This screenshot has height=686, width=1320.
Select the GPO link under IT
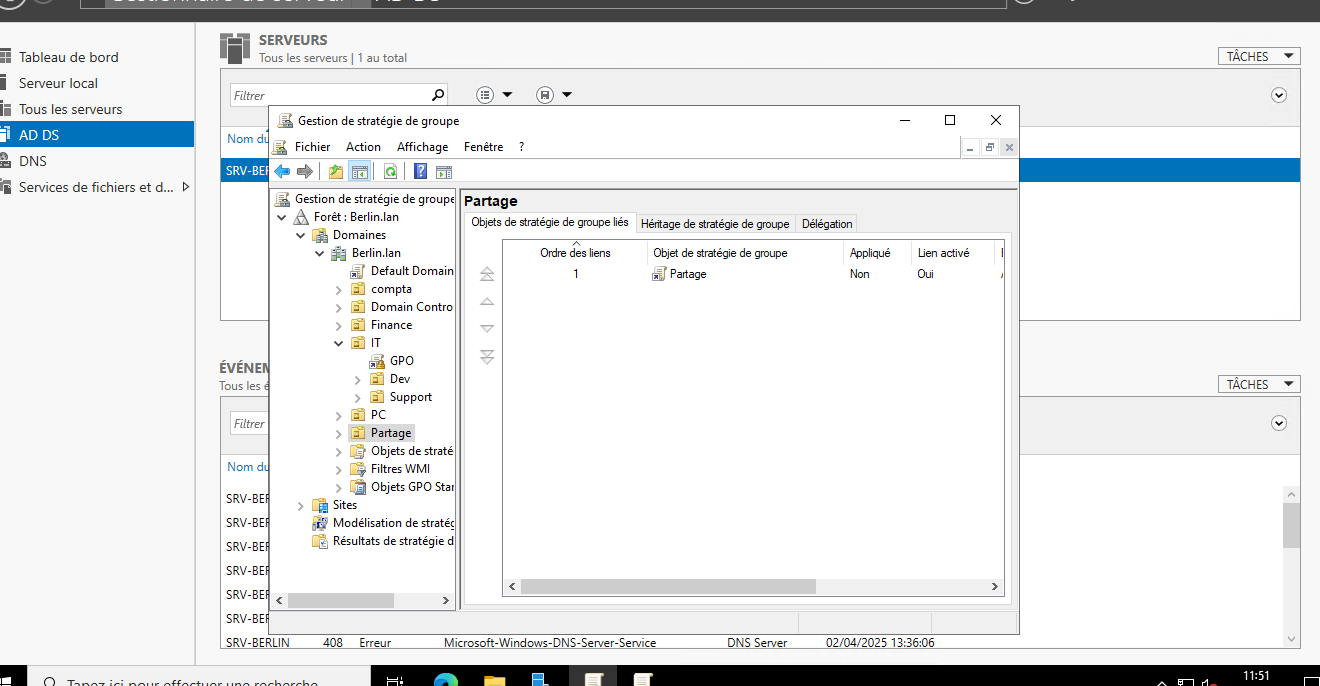[x=401, y=361]
